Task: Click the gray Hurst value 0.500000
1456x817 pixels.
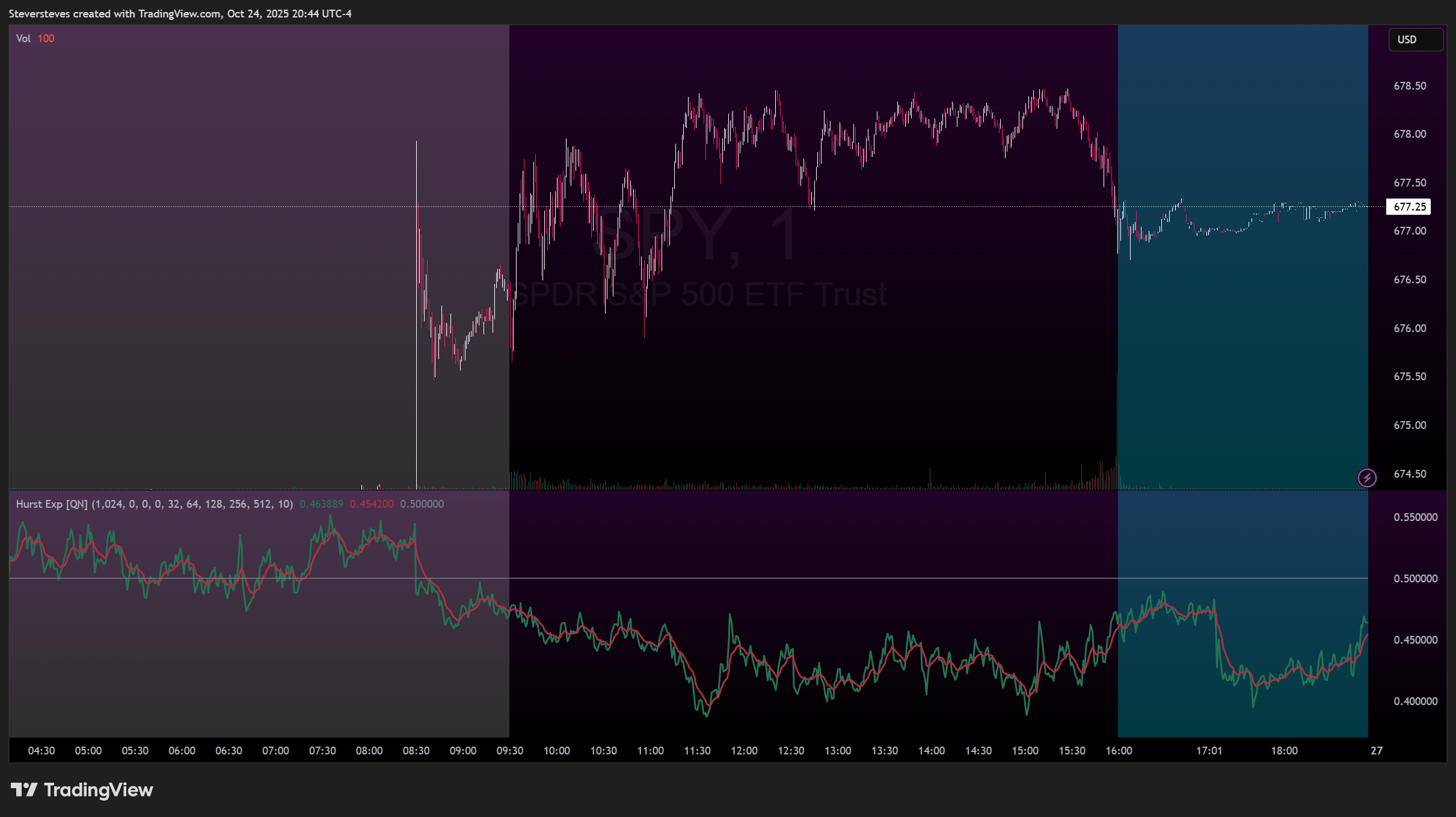Action: (x=422, y=504)
